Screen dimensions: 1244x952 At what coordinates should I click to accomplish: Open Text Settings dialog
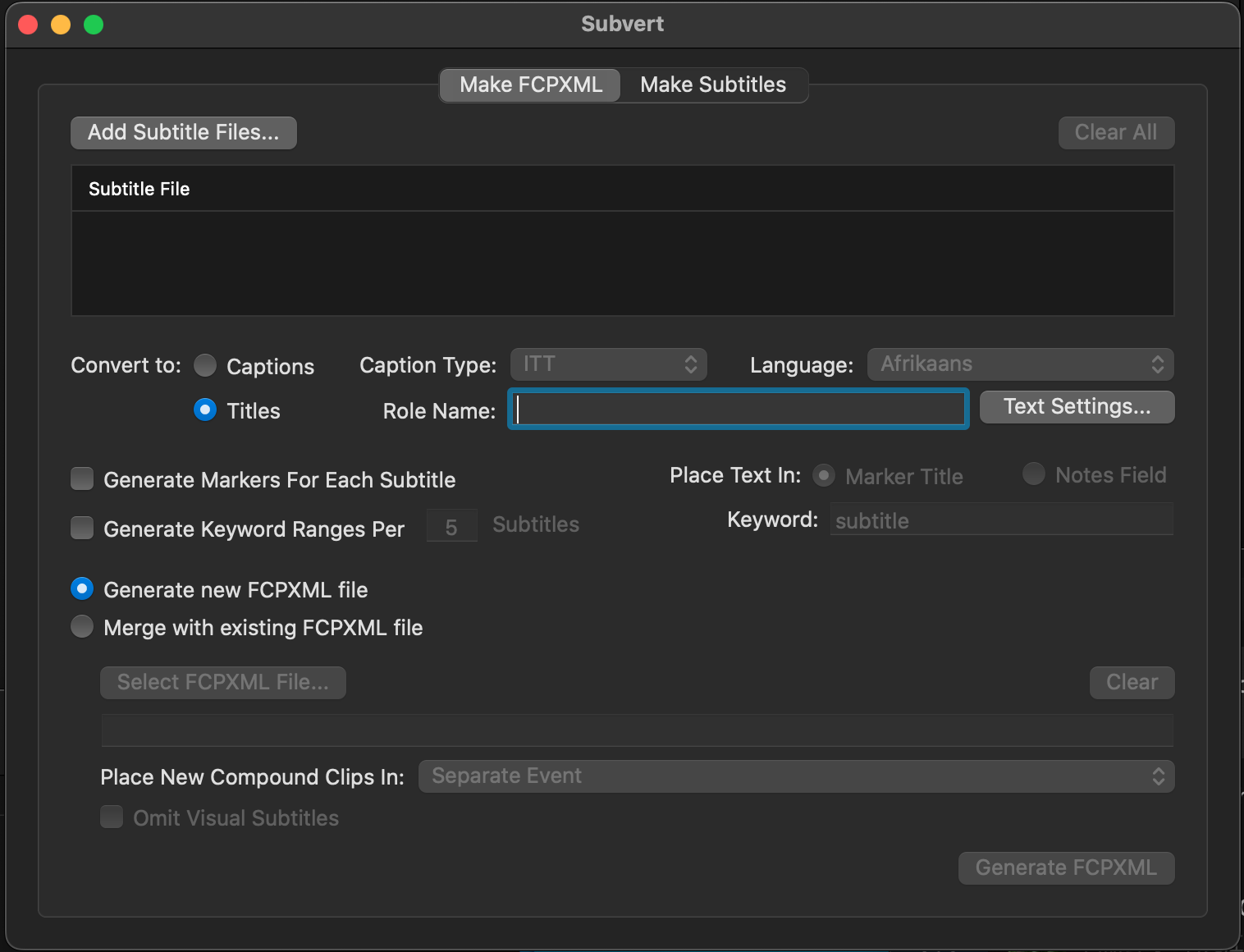tap(1077, 407)
